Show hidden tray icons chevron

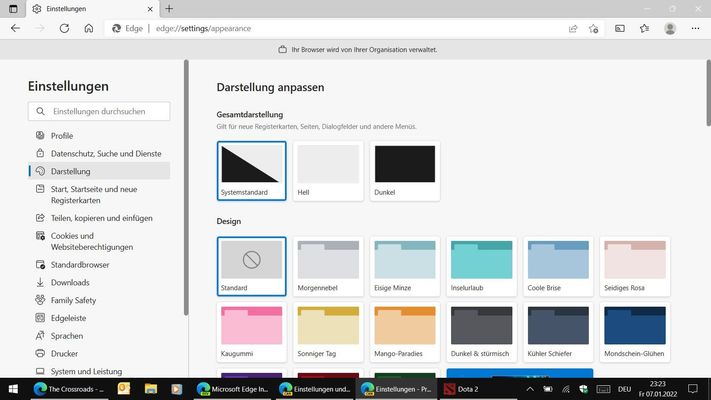click(x=530, y=389)
